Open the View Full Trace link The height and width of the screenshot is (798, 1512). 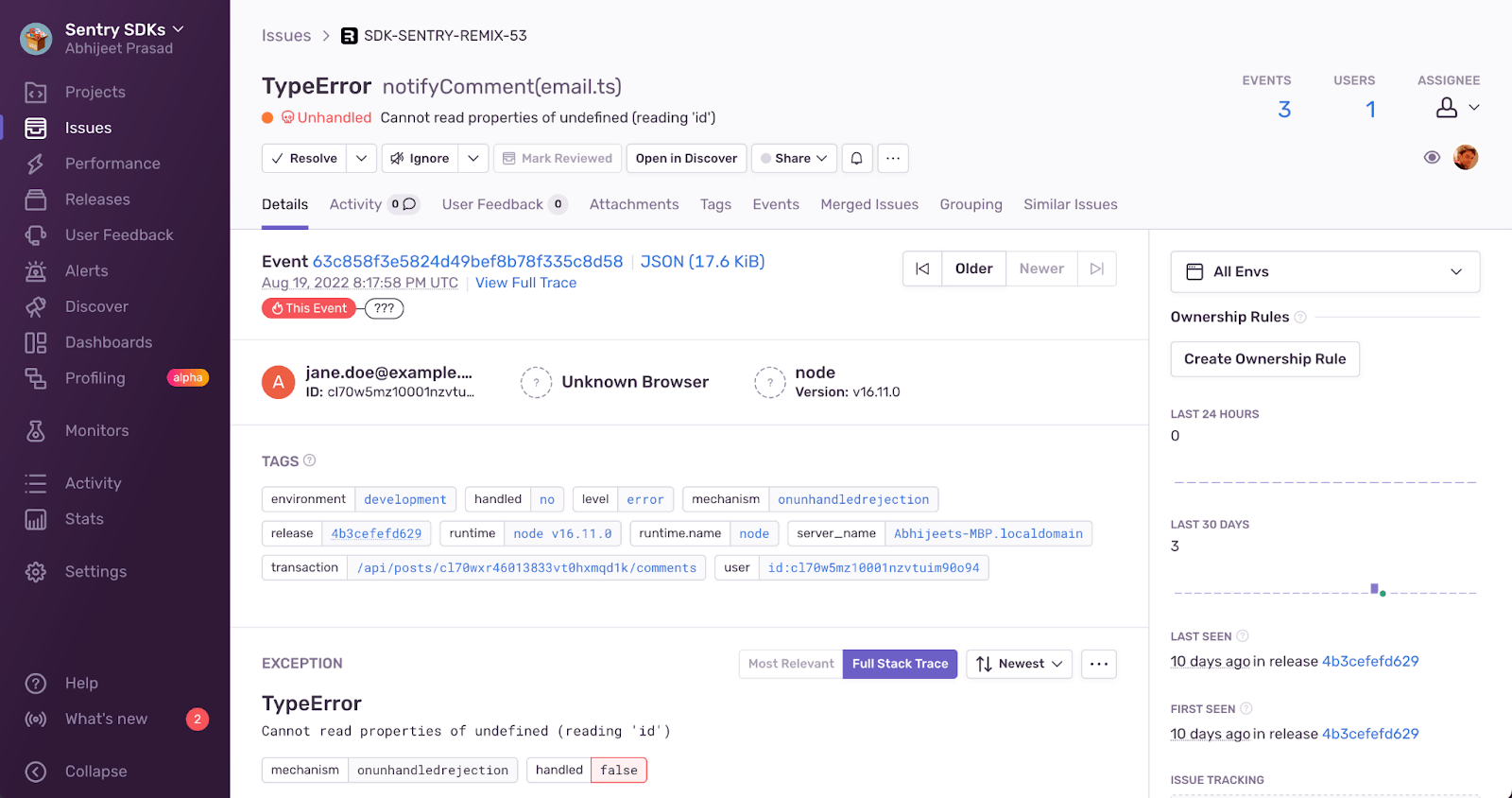(525, 283)
